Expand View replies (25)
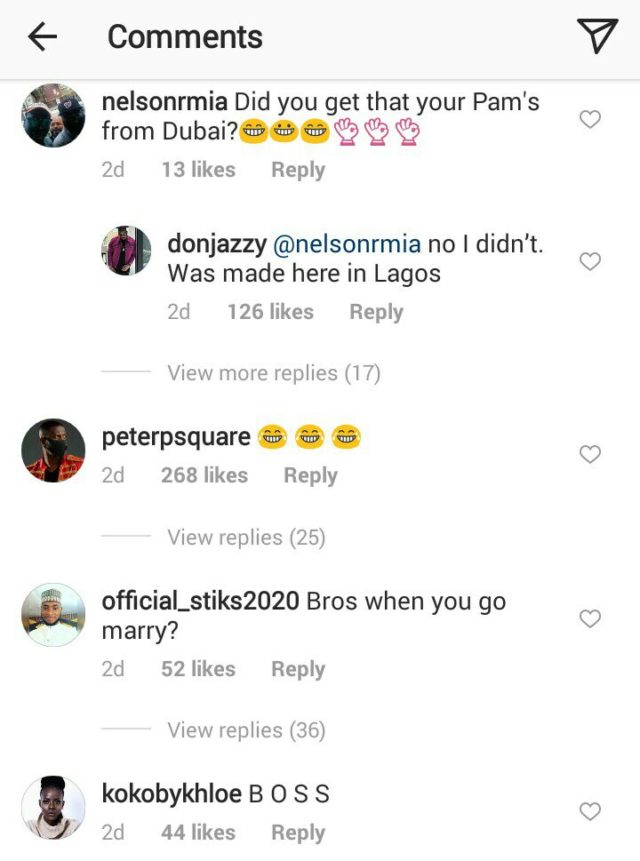The image size is (640, 861). pos(246,538)
